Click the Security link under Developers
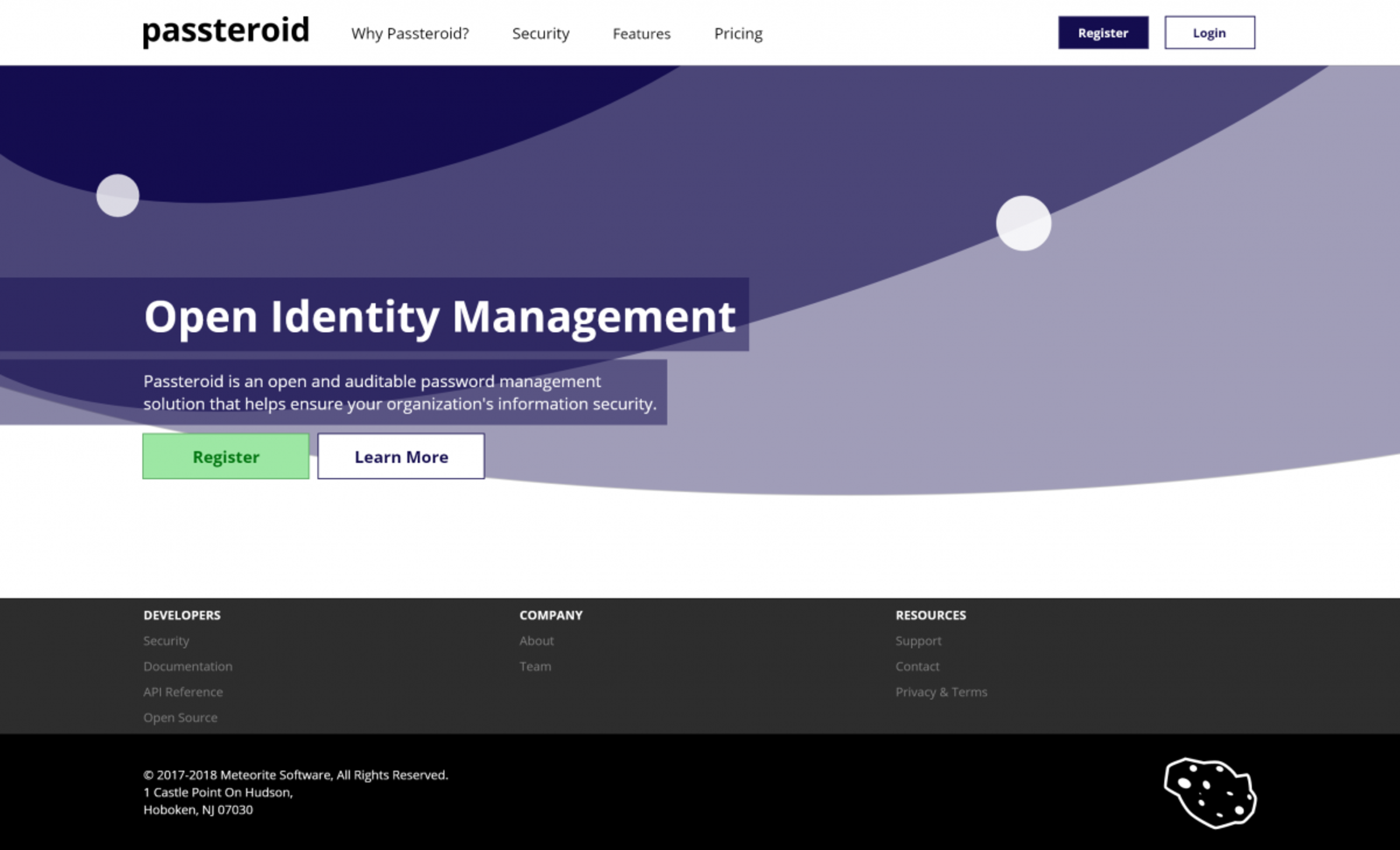 pyautogui.click(x=166, y=641)
